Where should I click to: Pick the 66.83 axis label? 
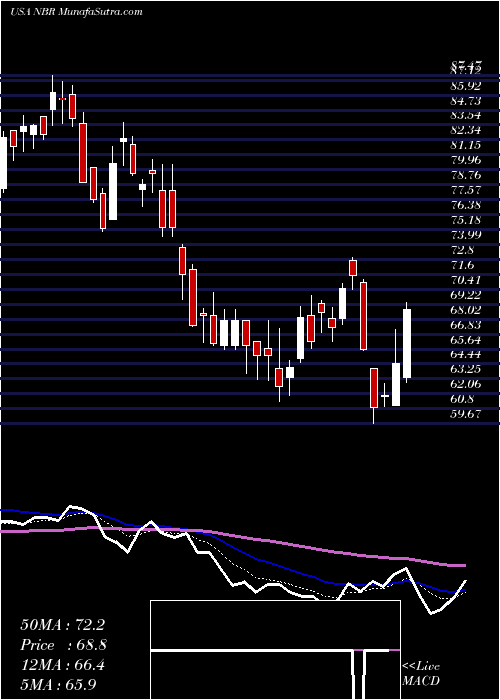coord(466,325)
